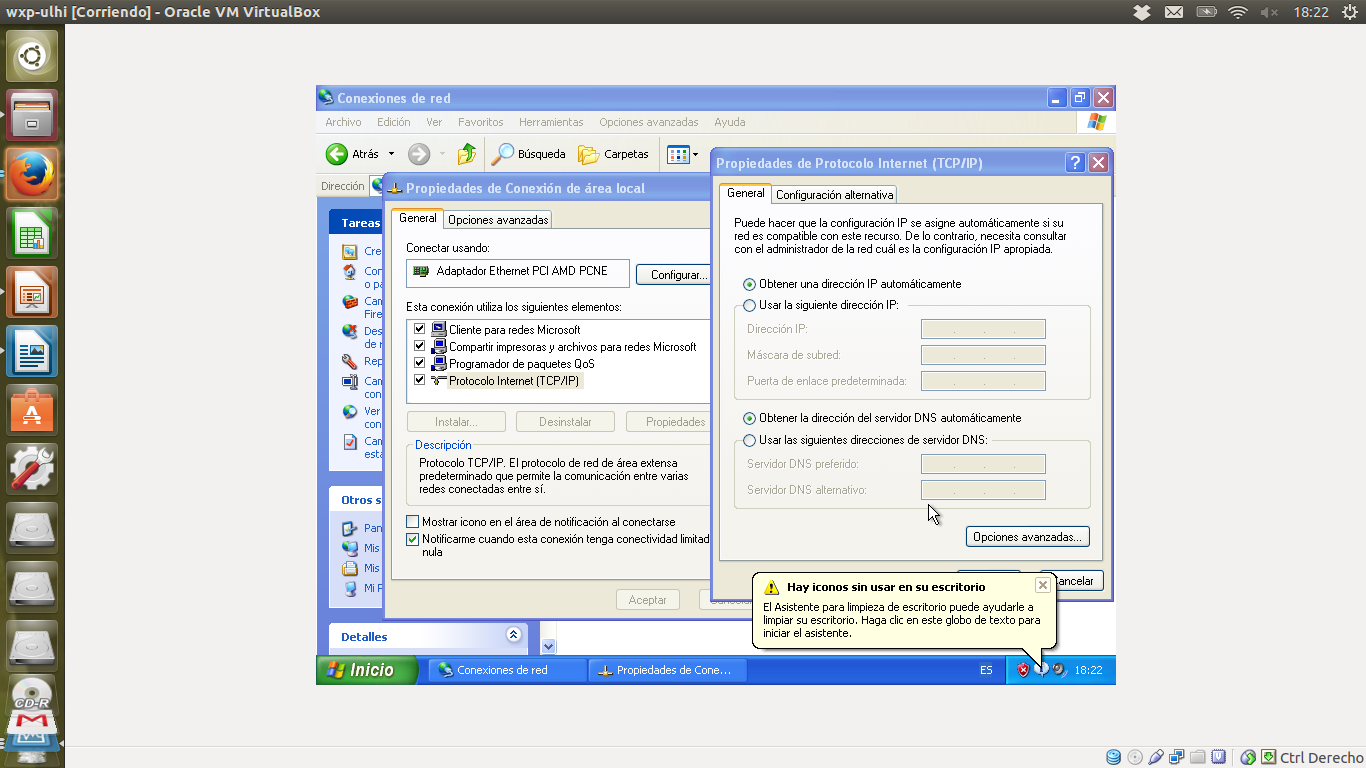The image size is (1366, 768).
Task: Select 'Usar las siguientes direcciones de servidor DNS'
Action: click(x=750, y=440)
